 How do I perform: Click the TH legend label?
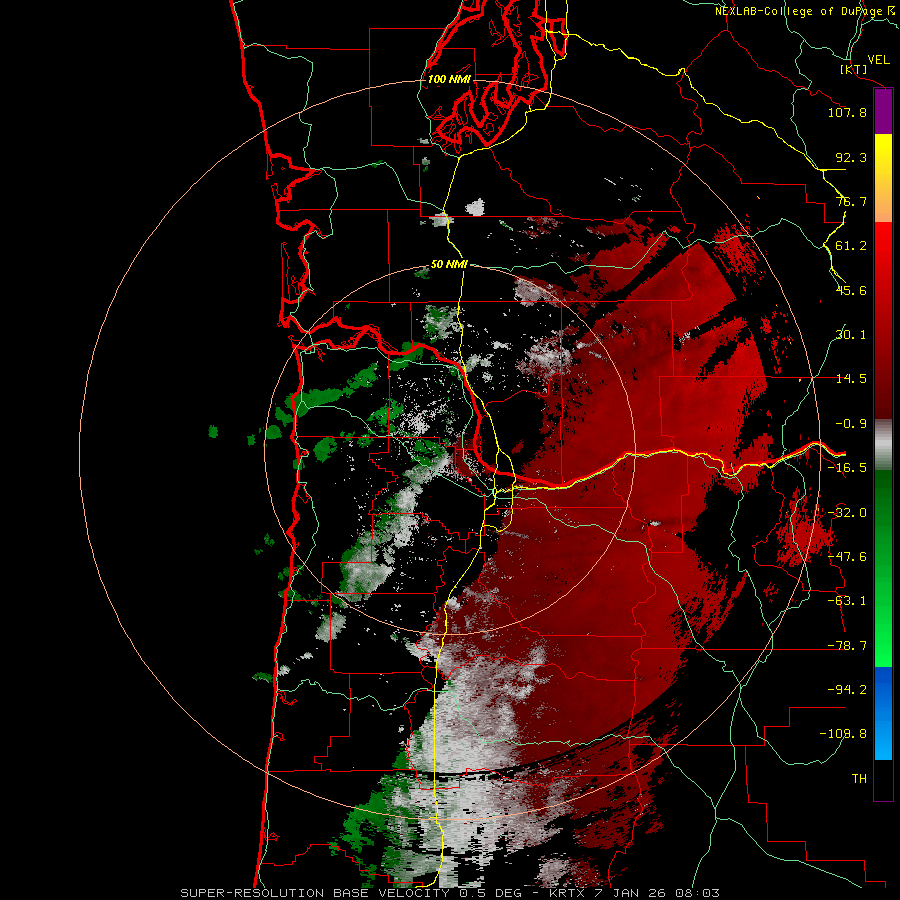[x=859, y=779]
